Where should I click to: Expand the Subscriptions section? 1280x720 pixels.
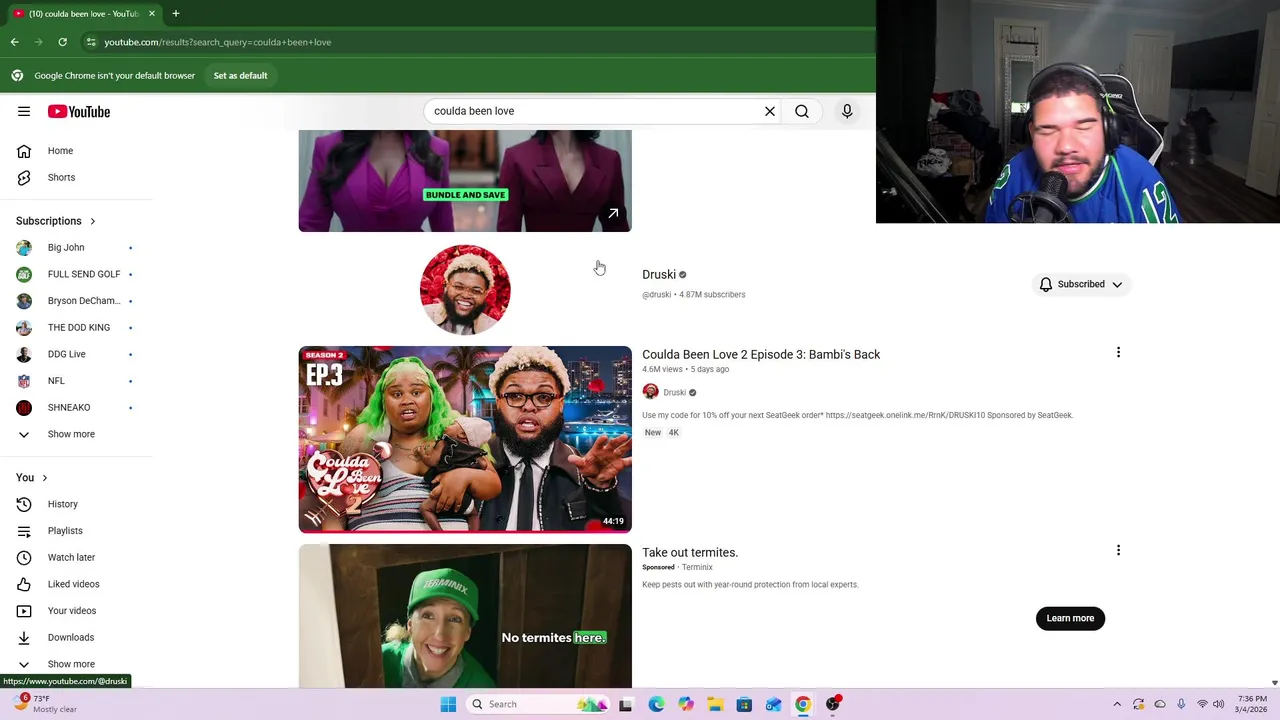click(56, 221)
